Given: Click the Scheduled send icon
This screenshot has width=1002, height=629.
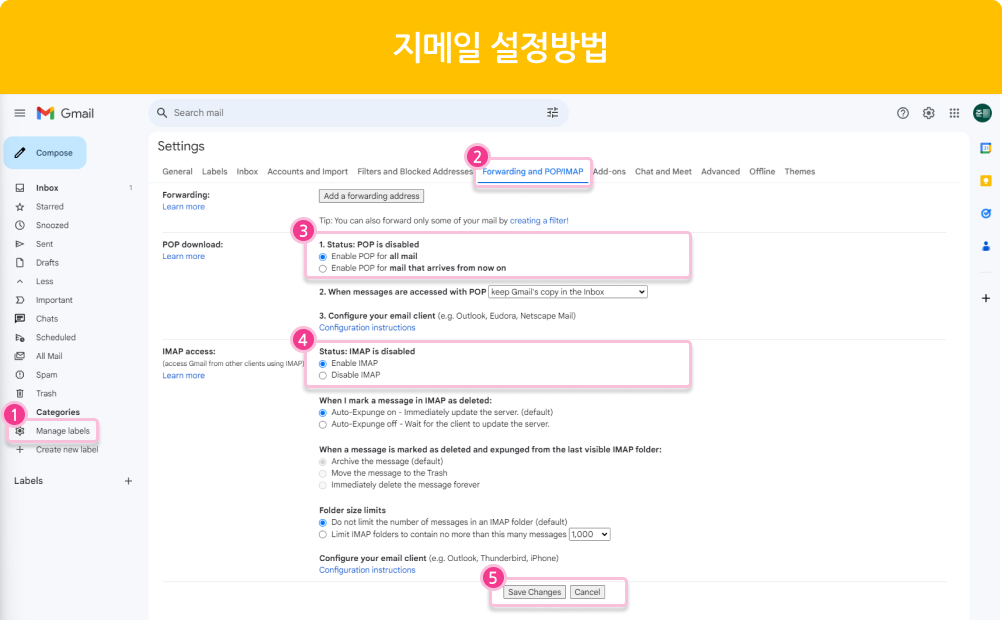Looking at the screenshot, I should [20, 338].
